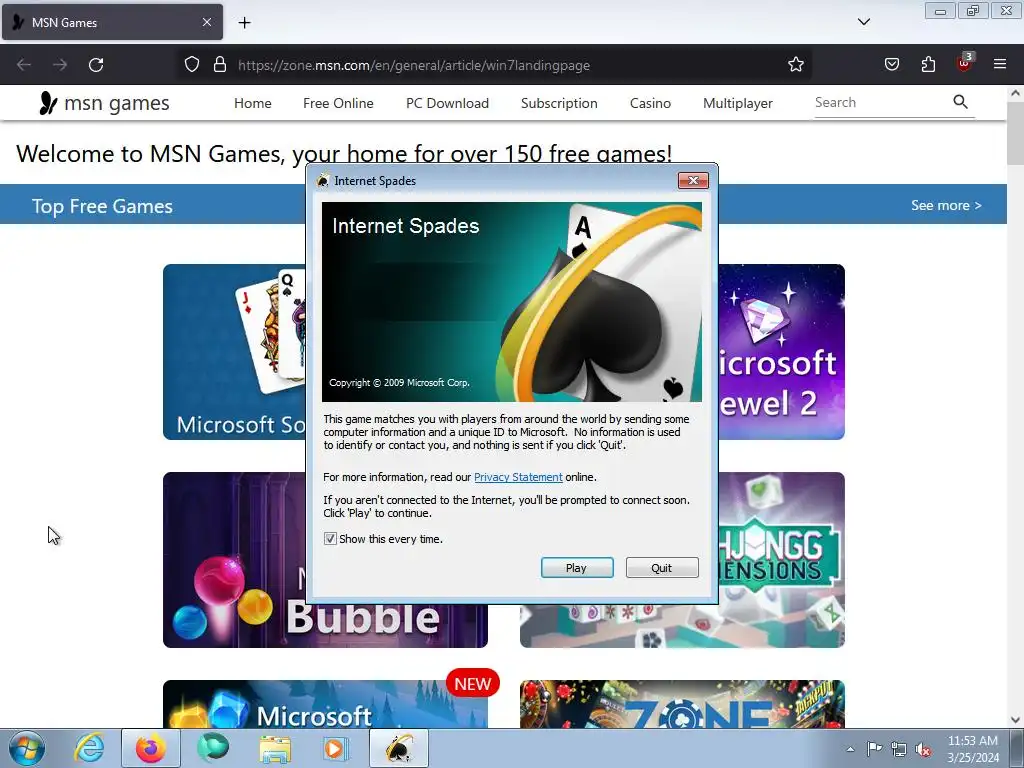Click the search magnifier icon
This screenshot has height=768, width=1024.
pos(960,102)
